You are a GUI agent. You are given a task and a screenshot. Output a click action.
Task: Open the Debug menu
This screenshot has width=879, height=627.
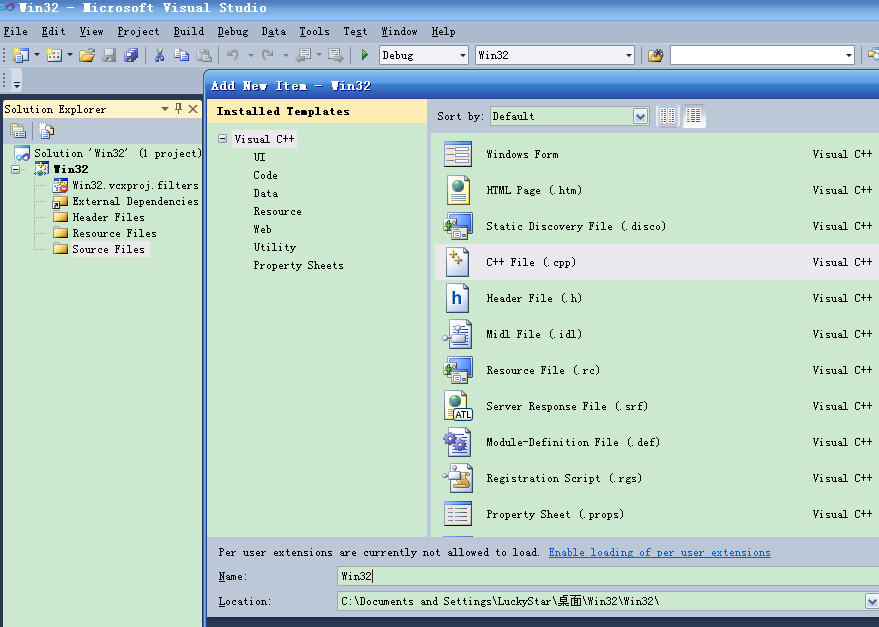(233, 31)
